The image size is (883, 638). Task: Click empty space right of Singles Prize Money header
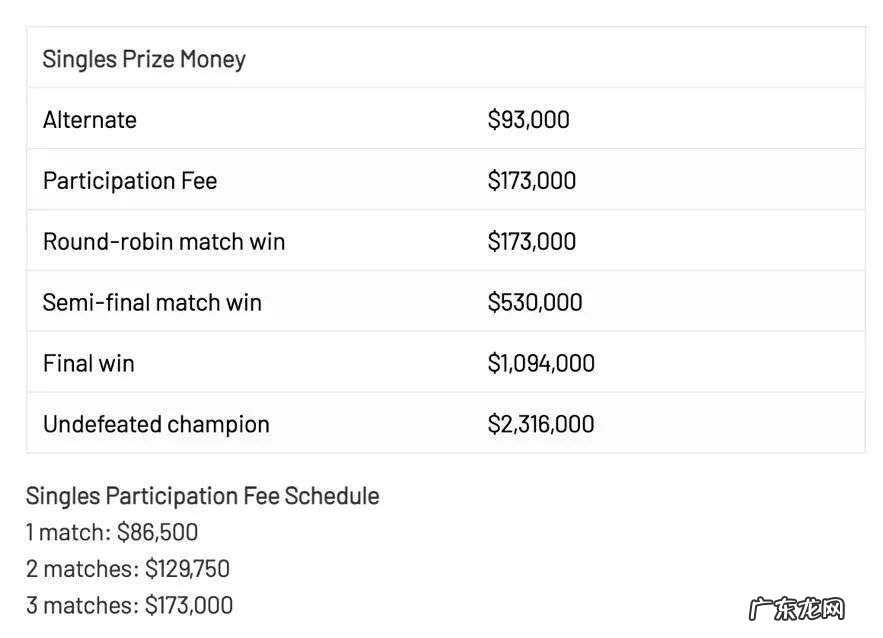pos(600,59)
